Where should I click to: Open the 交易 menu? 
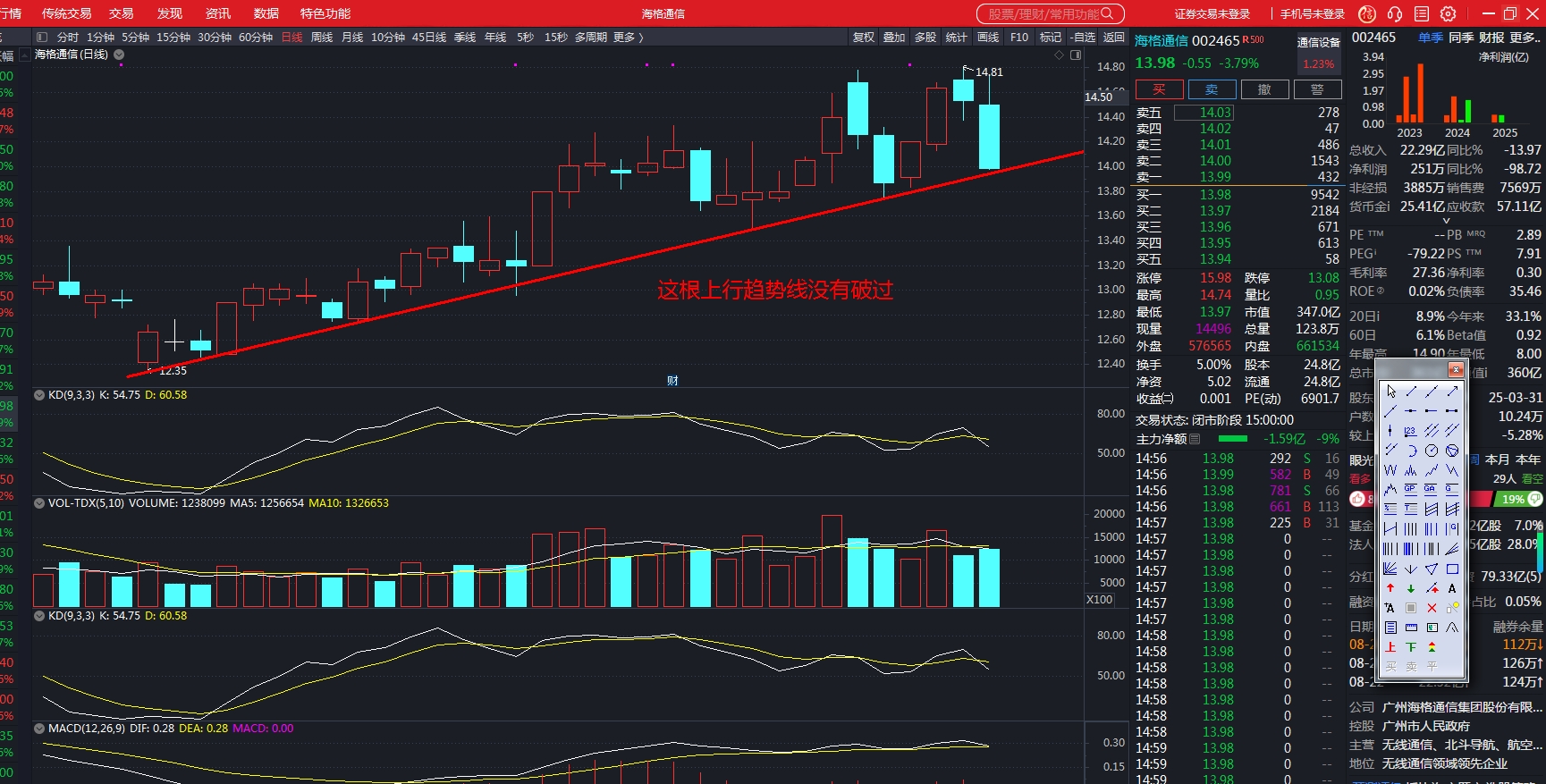point(121,13)
